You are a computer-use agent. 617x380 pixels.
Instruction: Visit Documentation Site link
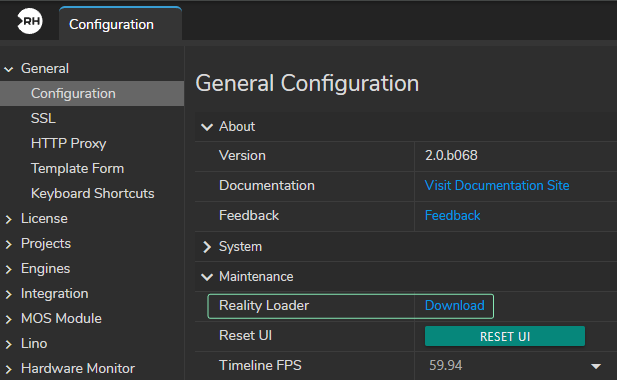[497, 185]
